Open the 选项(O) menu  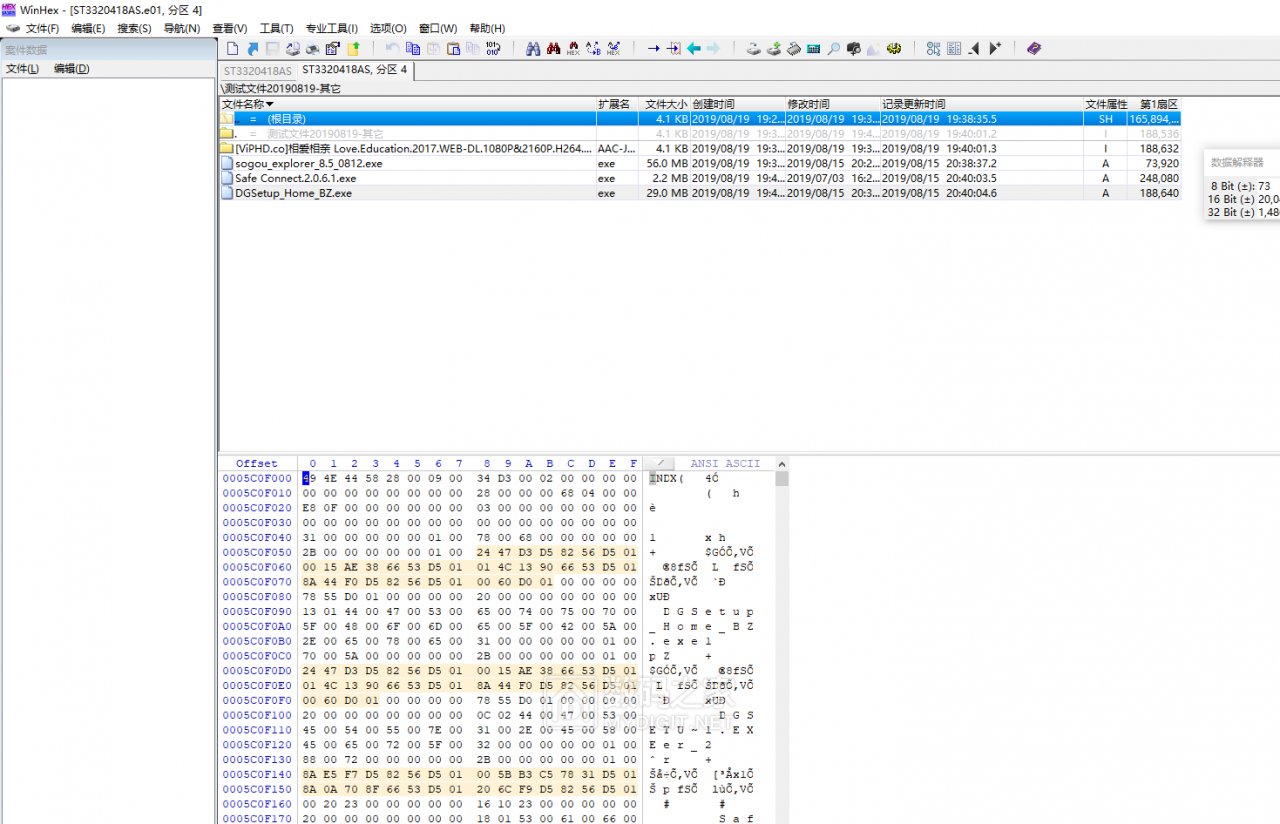(388, 28)
